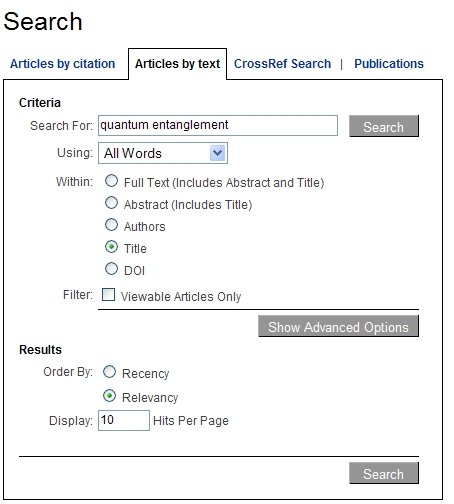This screenshot has width=454, height=504.
Task: Open the CrossRef Search tab
Action: pos(282,64)
